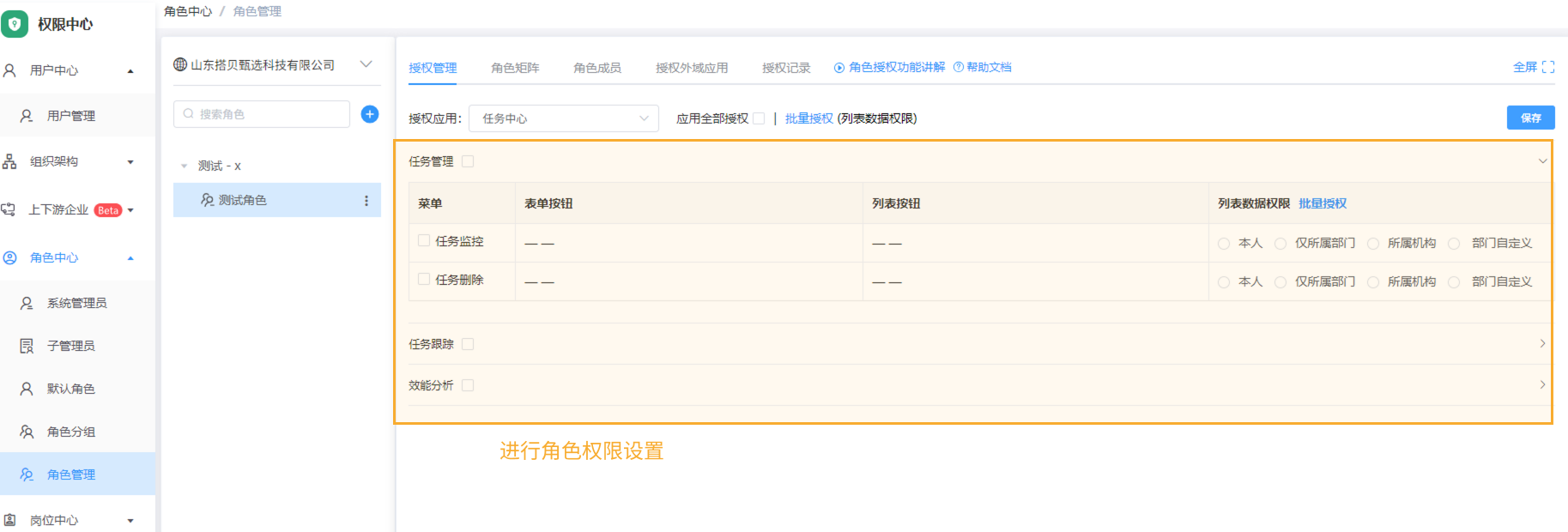Select 所属机构 radio in the 任务删除 row

1373,281
